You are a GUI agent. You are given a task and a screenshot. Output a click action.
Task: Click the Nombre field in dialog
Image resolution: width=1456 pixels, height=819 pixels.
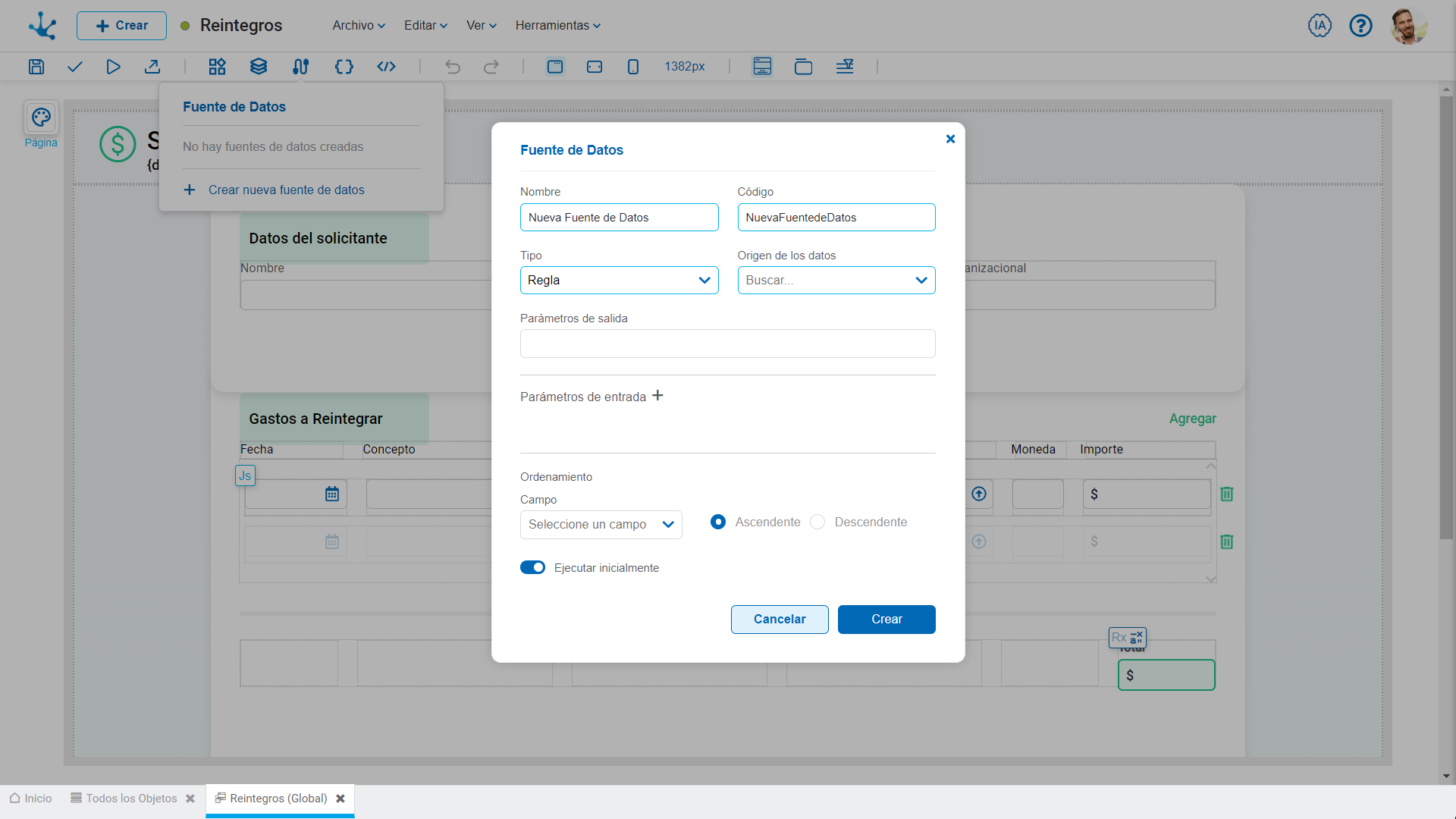point(619,218)
